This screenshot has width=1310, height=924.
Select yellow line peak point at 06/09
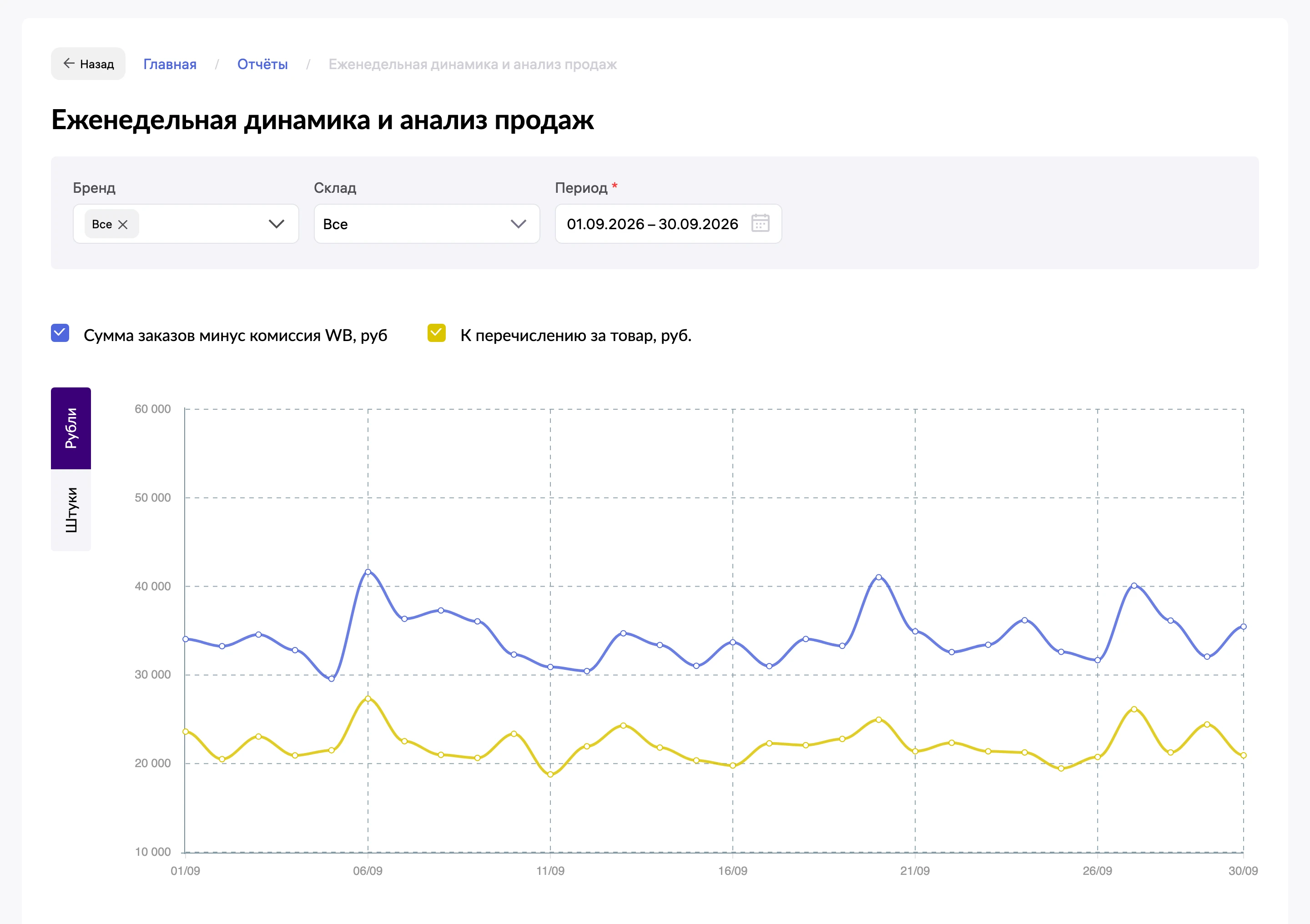pyautogui.click(x=368, y=699)
